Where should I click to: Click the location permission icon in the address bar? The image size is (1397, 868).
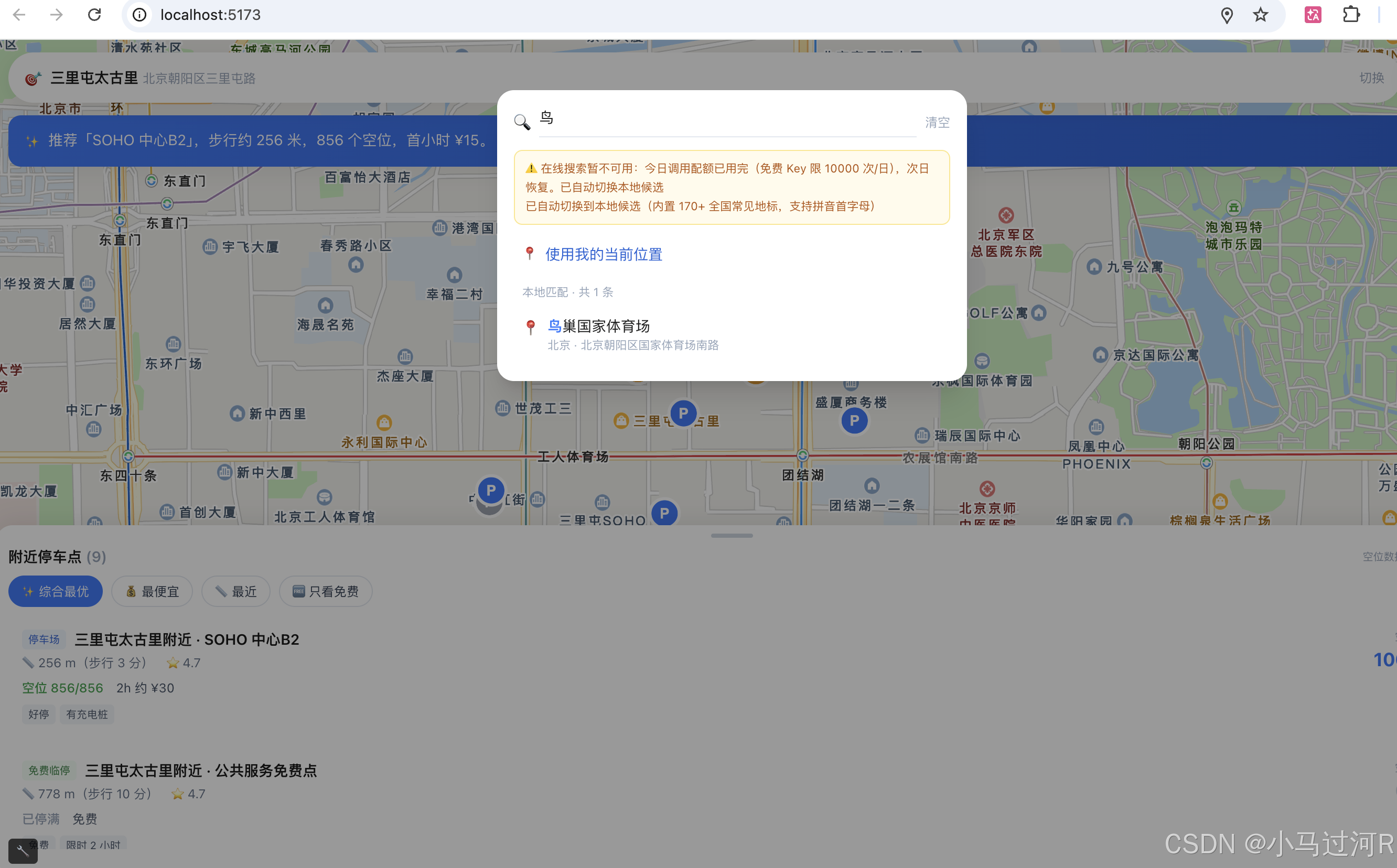tap(1227, 15)
